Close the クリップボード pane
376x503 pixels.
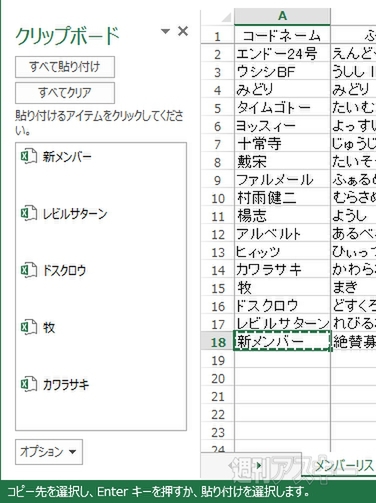[x=183, y=31]
